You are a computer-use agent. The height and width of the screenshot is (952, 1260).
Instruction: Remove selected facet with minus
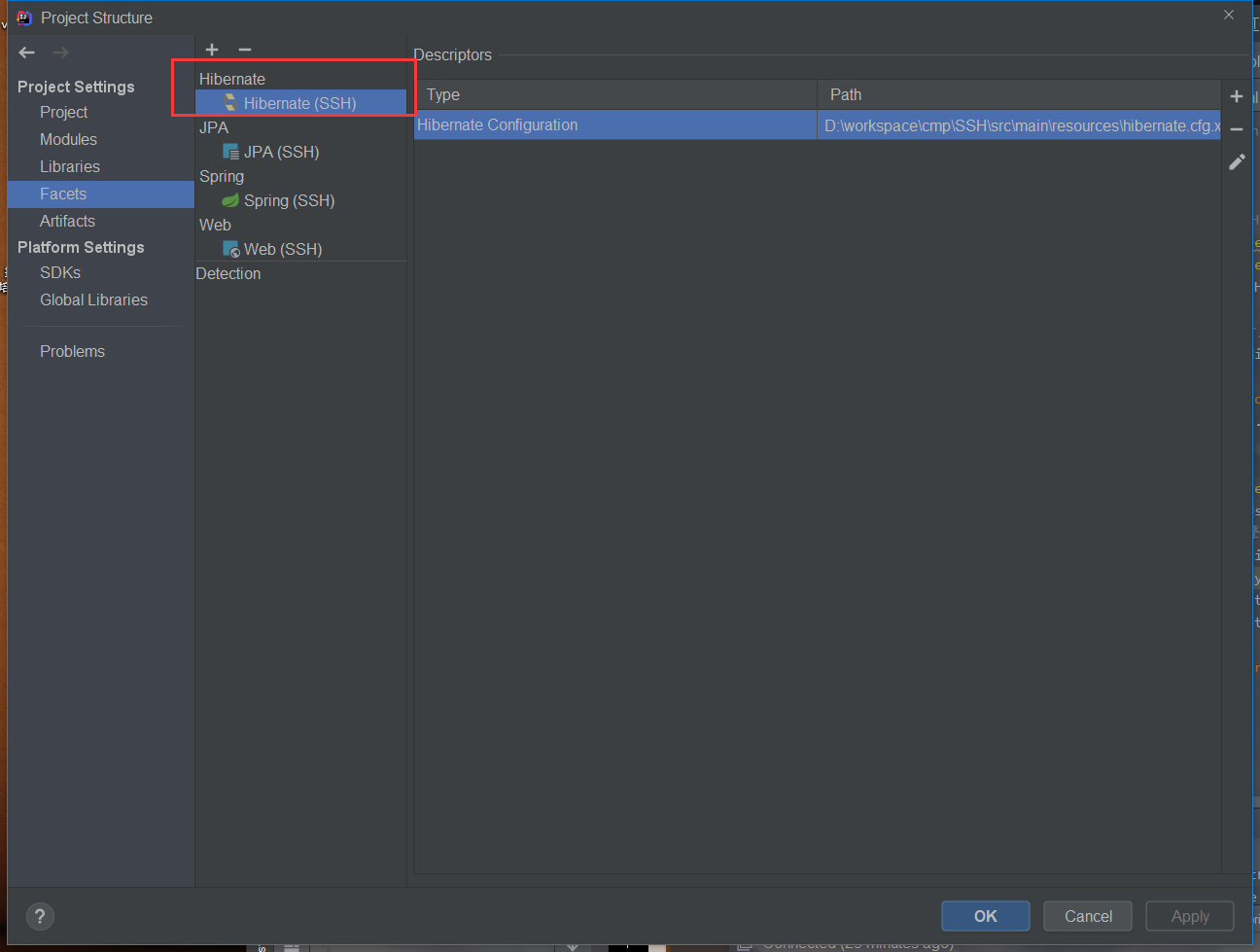(x=245, y=50)
